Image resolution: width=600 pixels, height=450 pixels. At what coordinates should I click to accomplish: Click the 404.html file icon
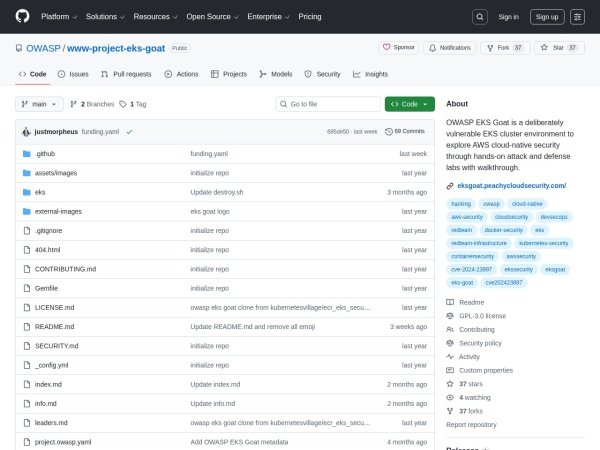(x=27, y=250)
